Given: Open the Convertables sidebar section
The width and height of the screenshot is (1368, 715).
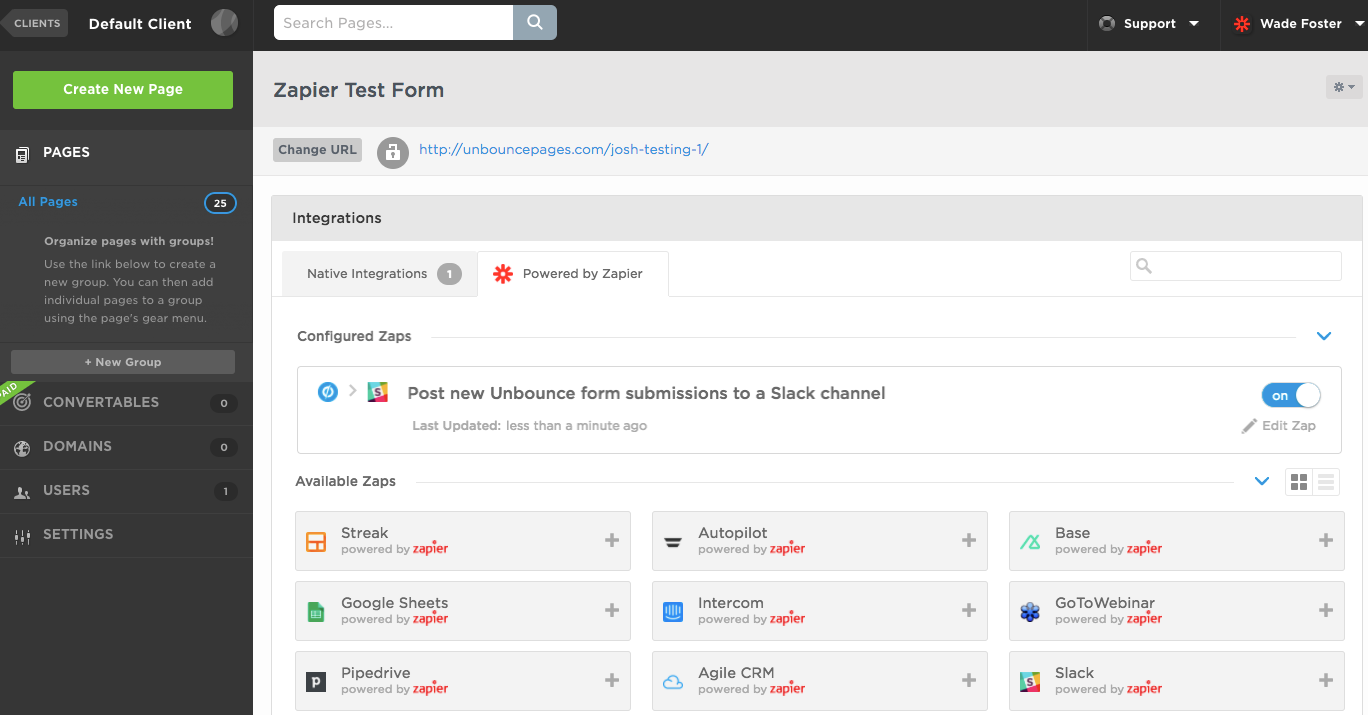Looking at the screenshot, I should point(126,402).
